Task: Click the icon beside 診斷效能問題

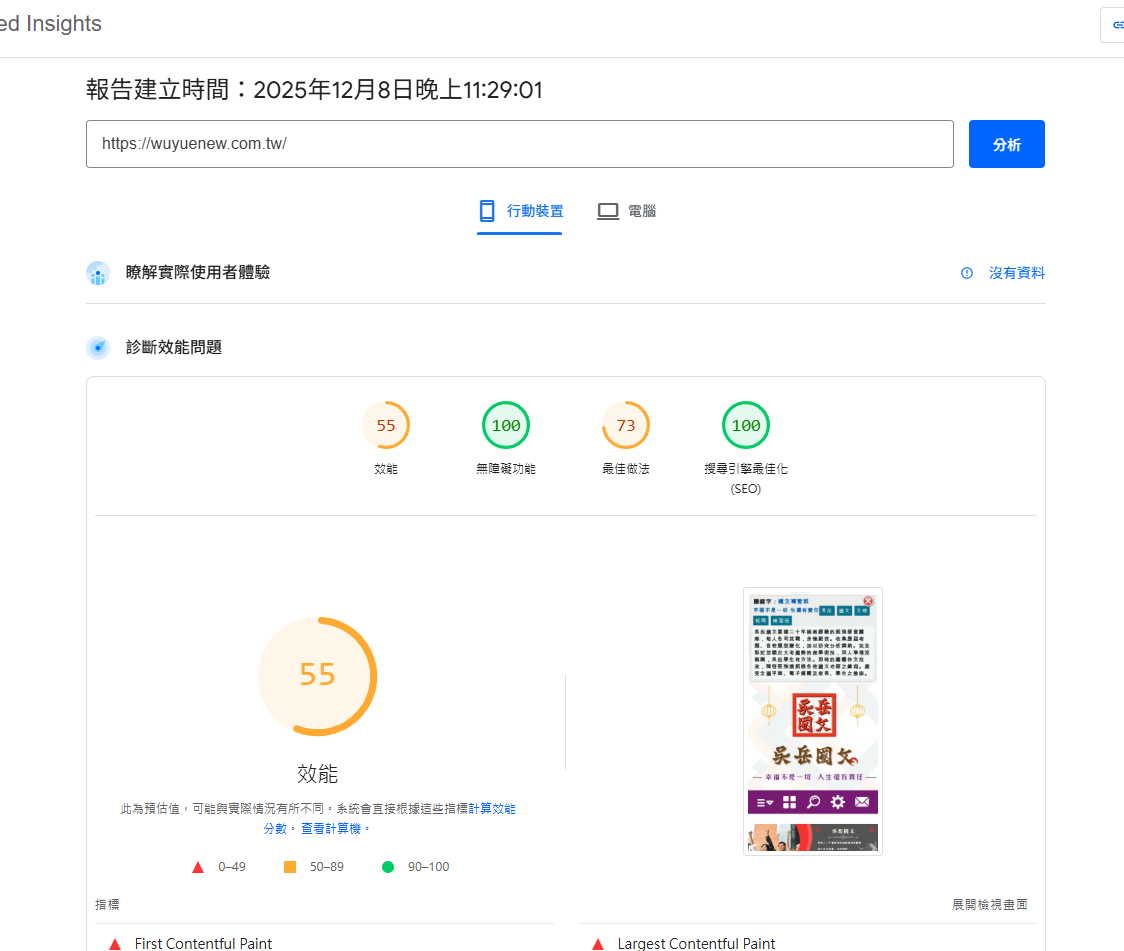Action: click(98, 348)
